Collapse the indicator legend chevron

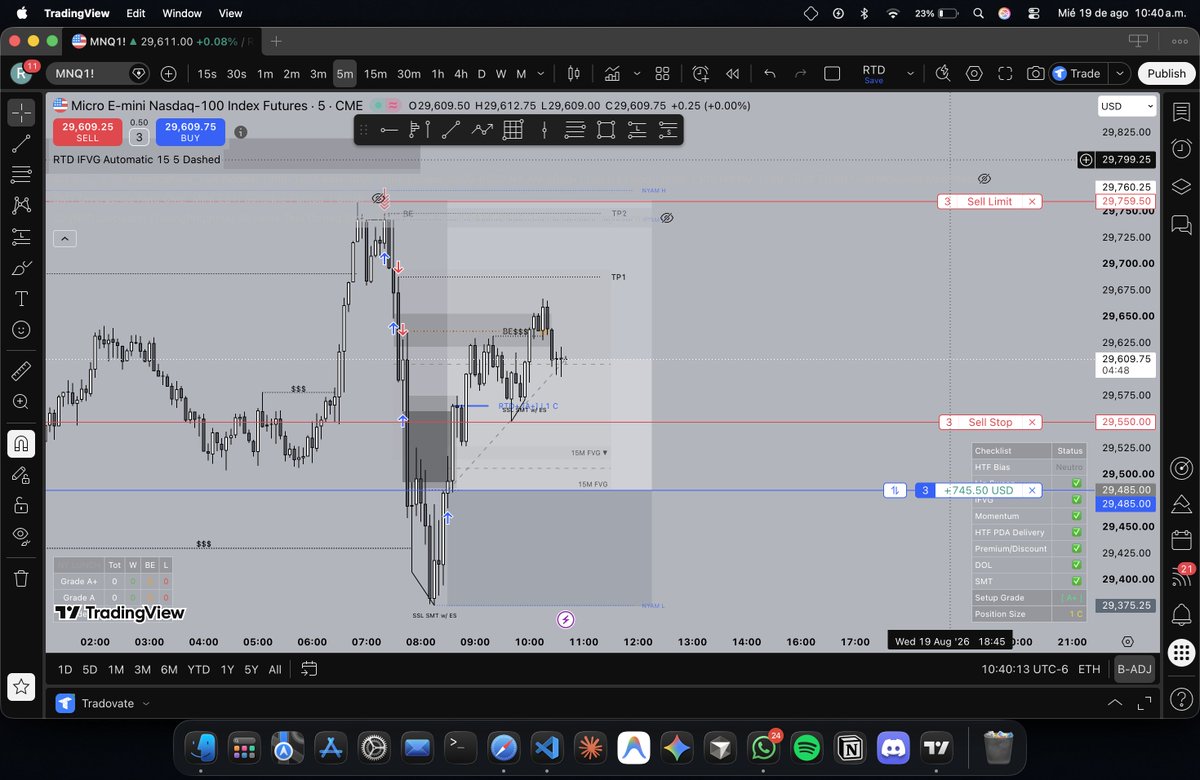(64, 238)
